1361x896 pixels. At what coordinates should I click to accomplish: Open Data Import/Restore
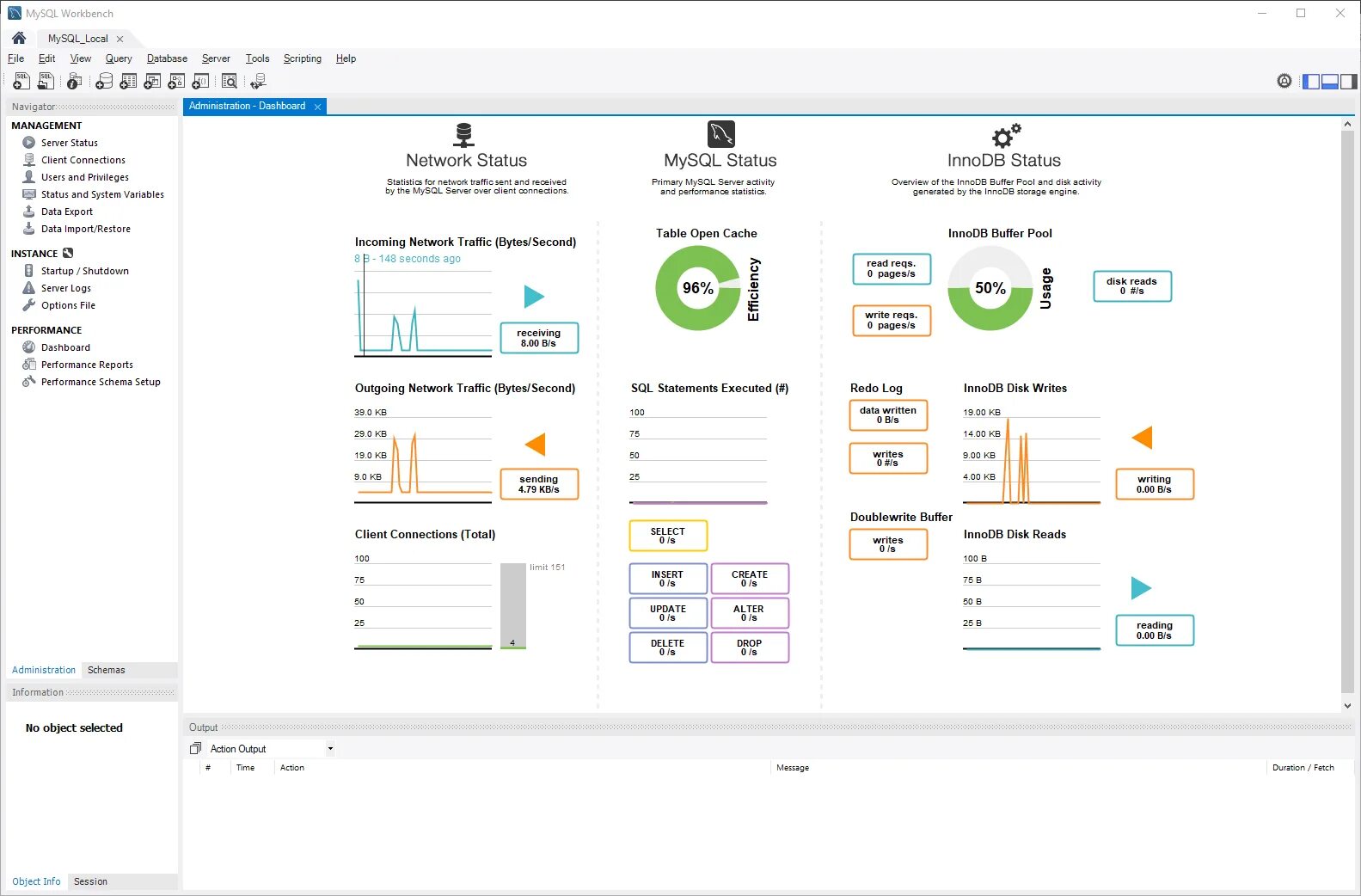coord(85,229)
